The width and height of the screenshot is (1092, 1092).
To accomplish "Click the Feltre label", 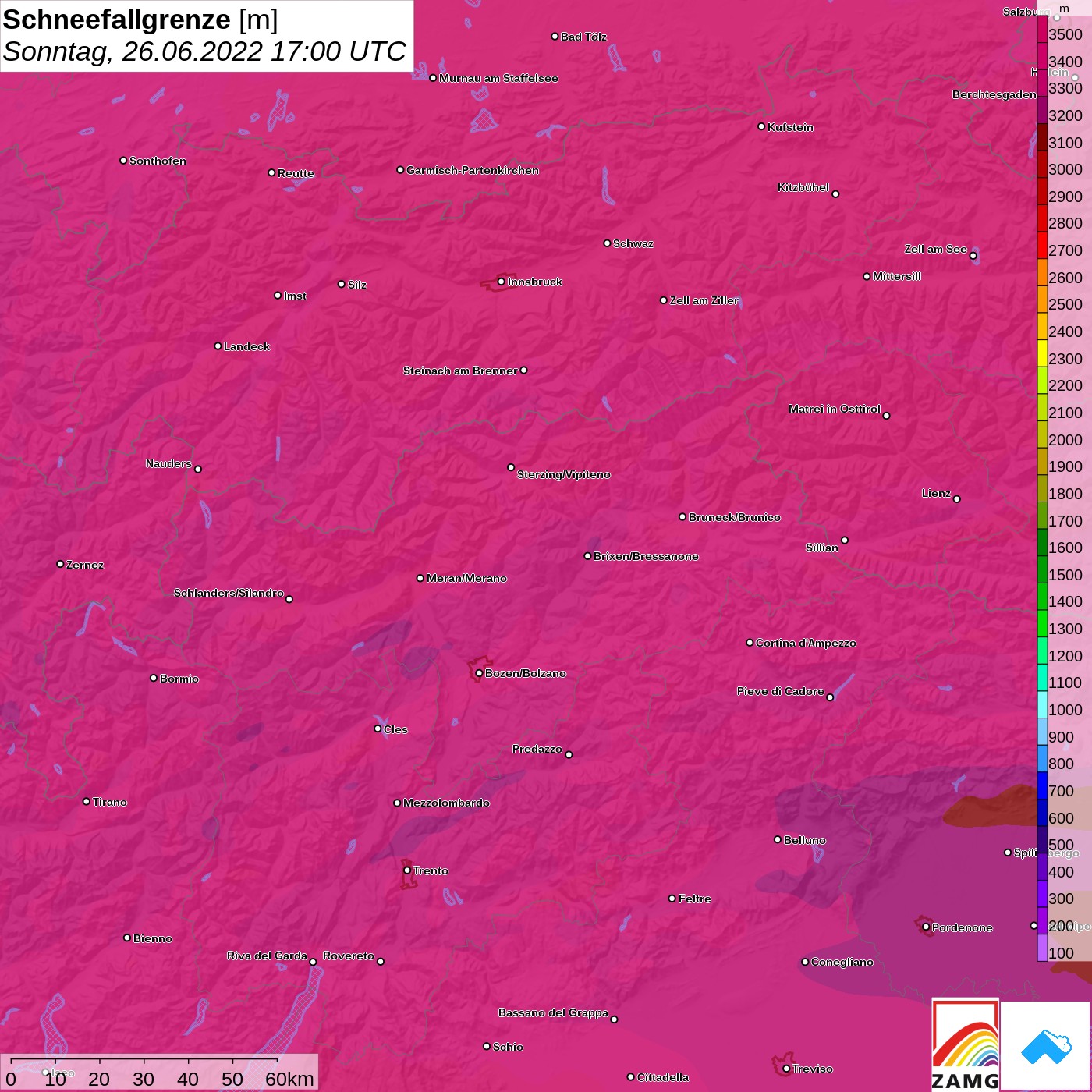I will (x=695, y=899).
